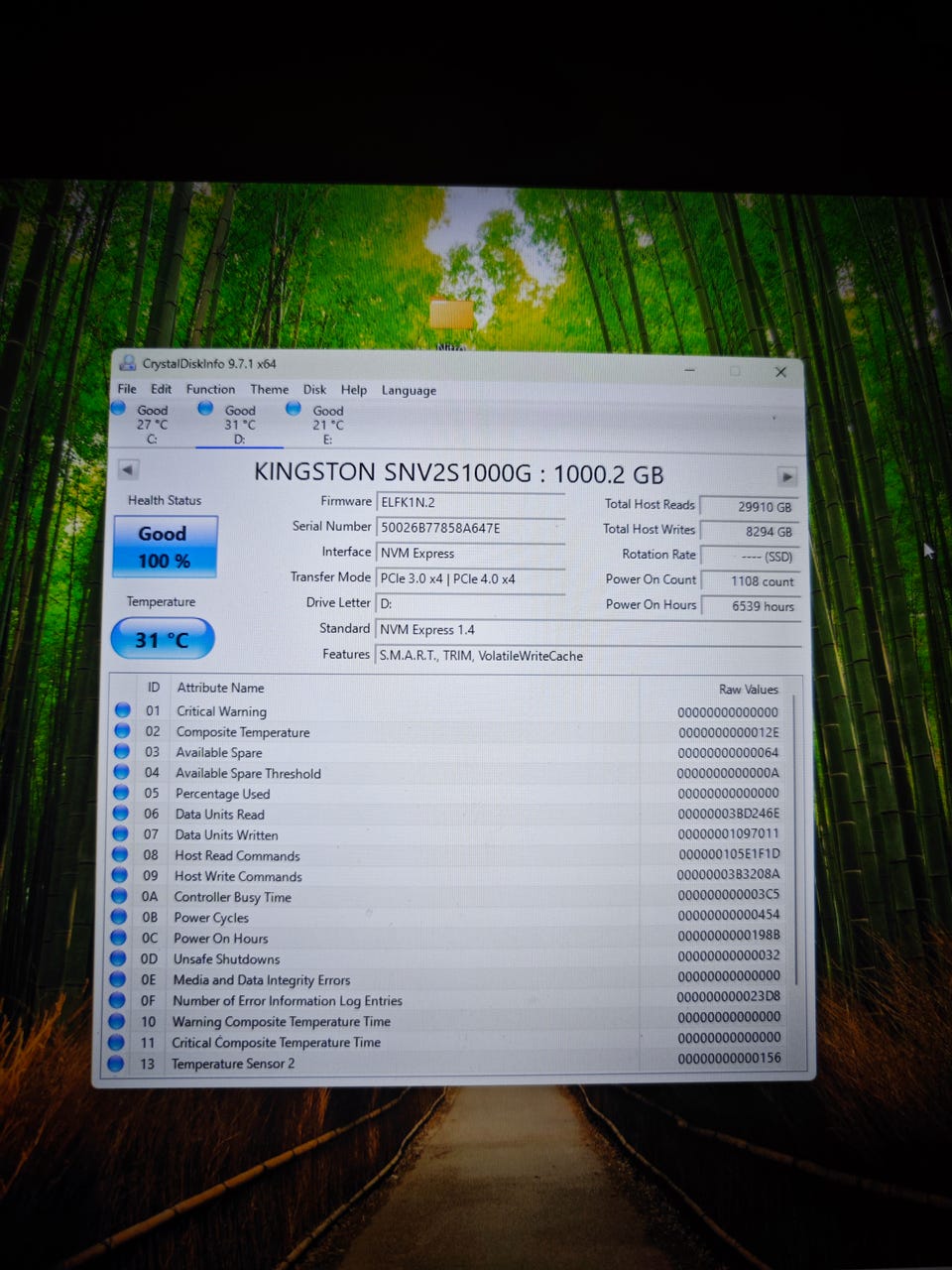
Task: Select the E: drive tab
Action: point(326,424)
